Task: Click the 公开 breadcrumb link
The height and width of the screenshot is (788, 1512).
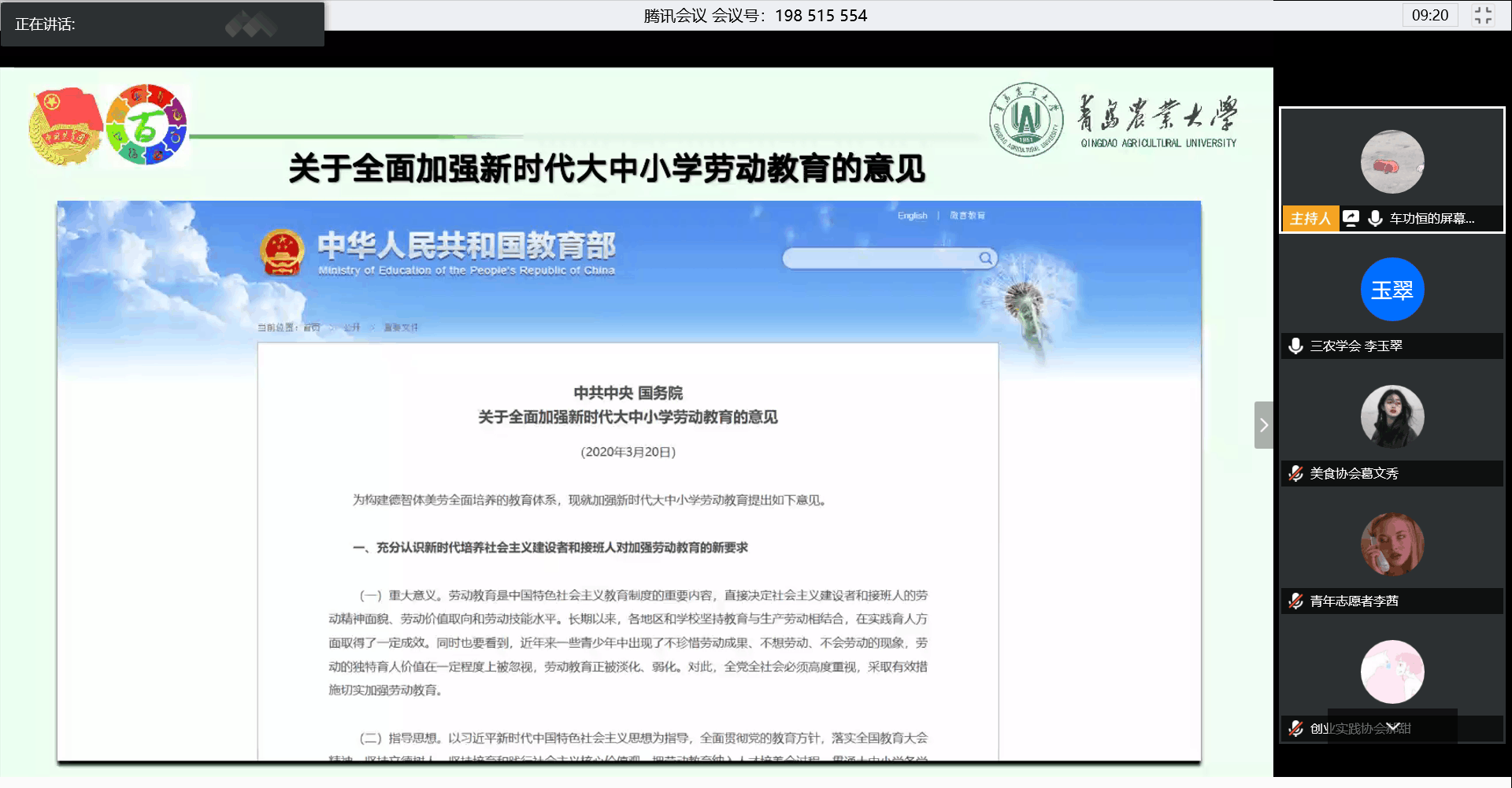Action: click(x=351, y=327)
